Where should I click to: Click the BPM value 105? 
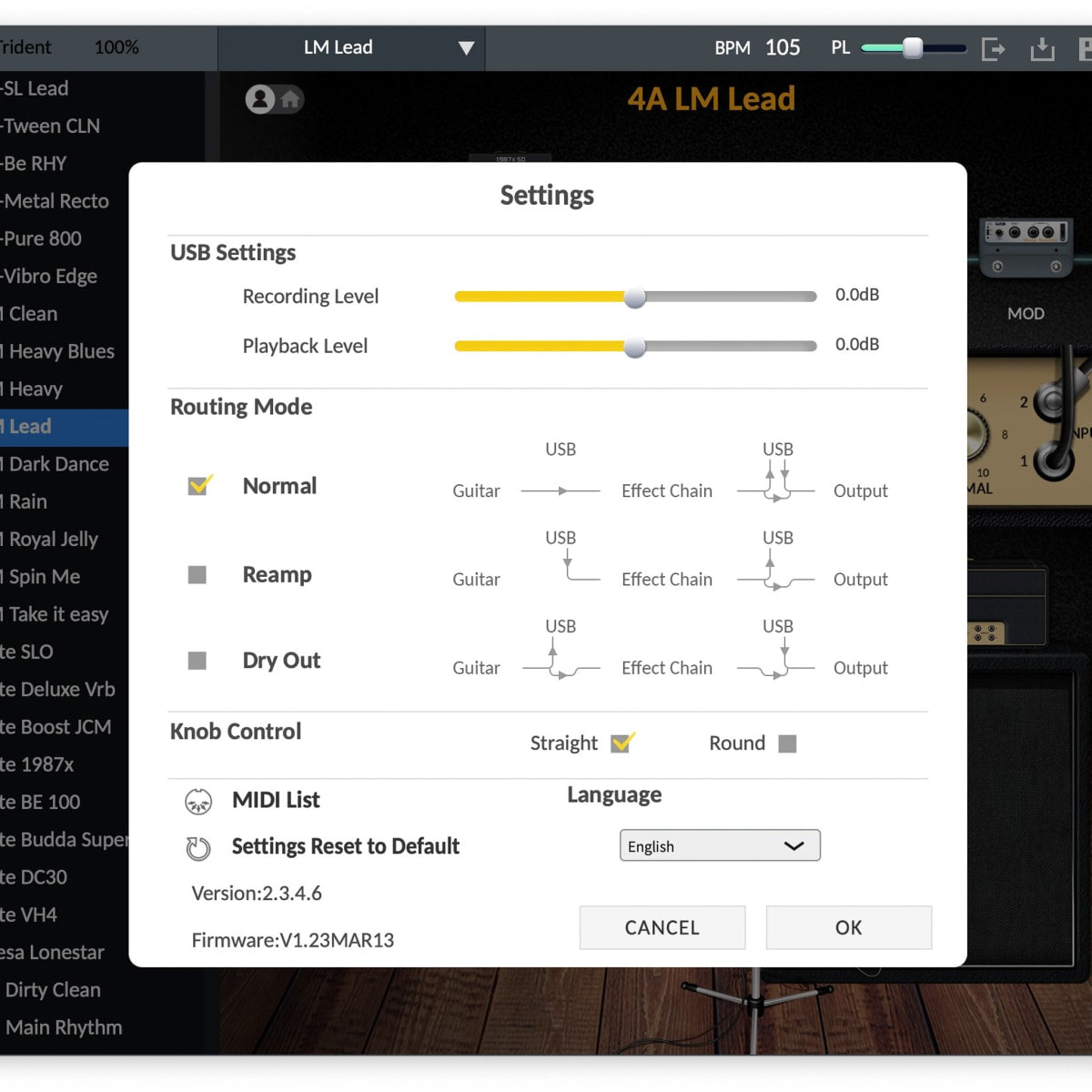tap(783, 48)
